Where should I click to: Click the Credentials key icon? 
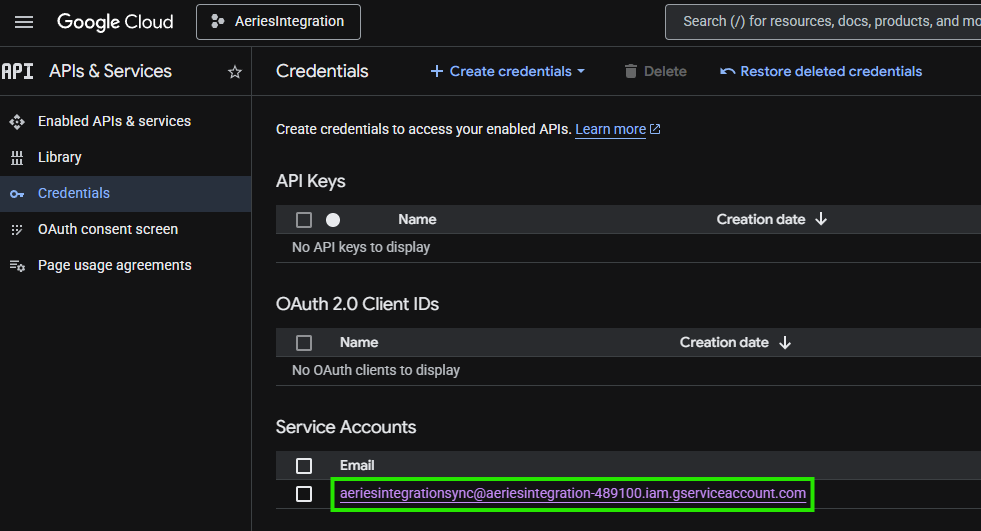(17, 195)
